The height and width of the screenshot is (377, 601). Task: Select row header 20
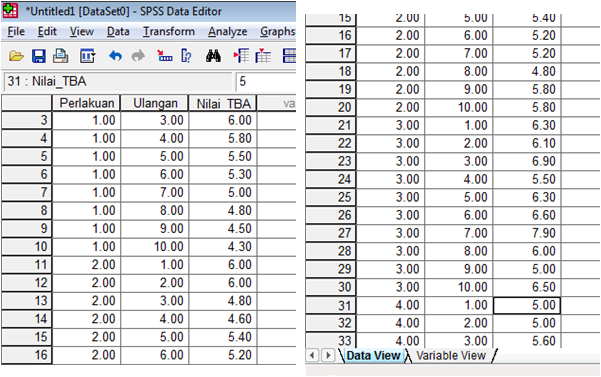[x=330, y=107]
